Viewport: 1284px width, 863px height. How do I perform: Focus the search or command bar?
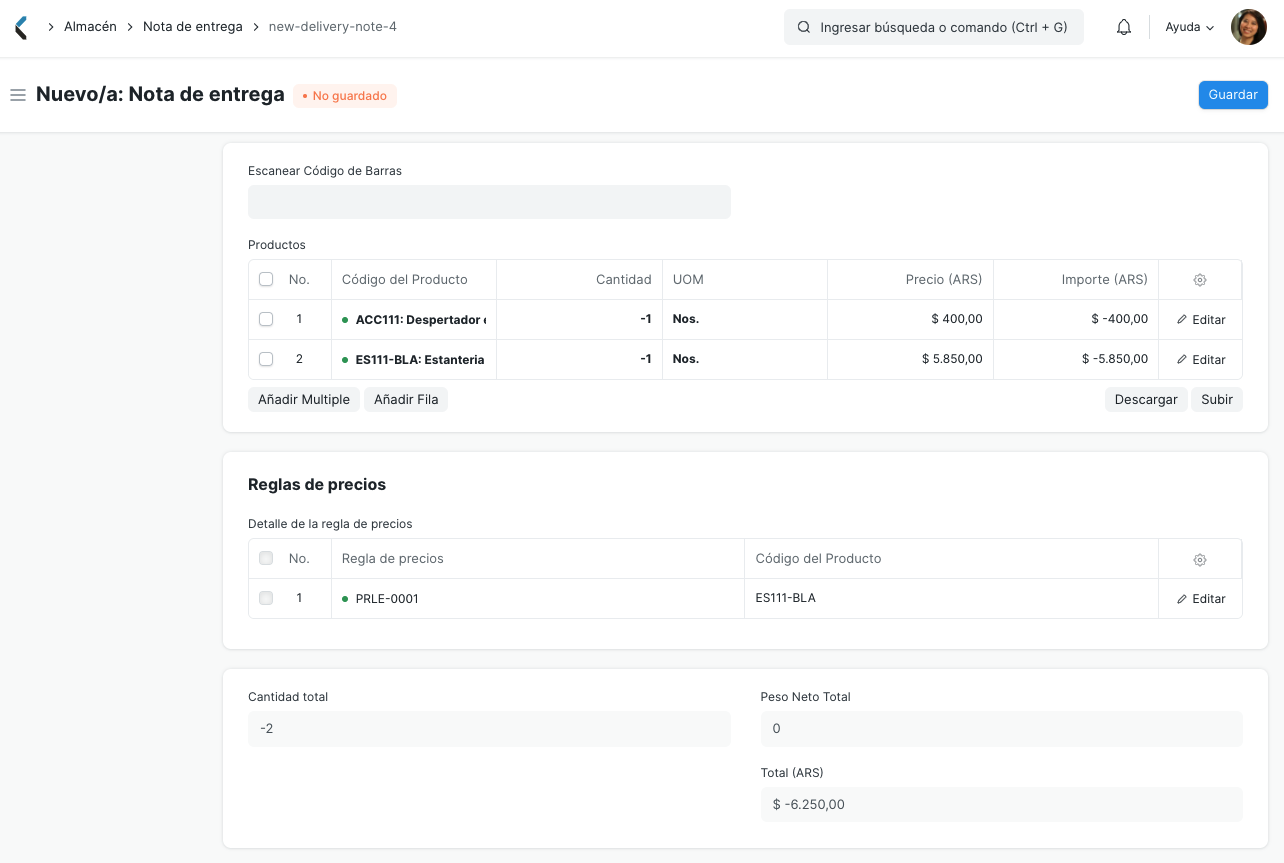coord(934,27)
